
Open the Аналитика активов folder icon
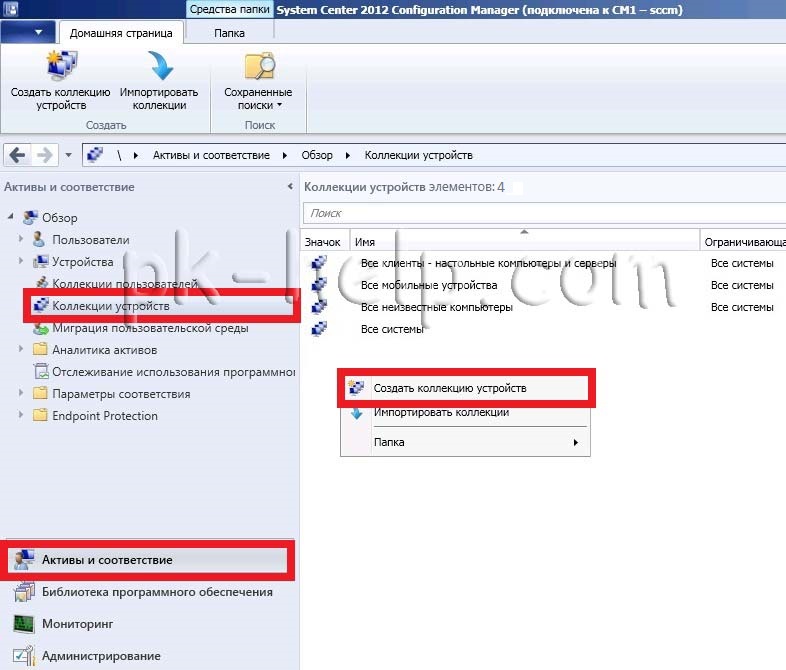(x=40, y=349)
